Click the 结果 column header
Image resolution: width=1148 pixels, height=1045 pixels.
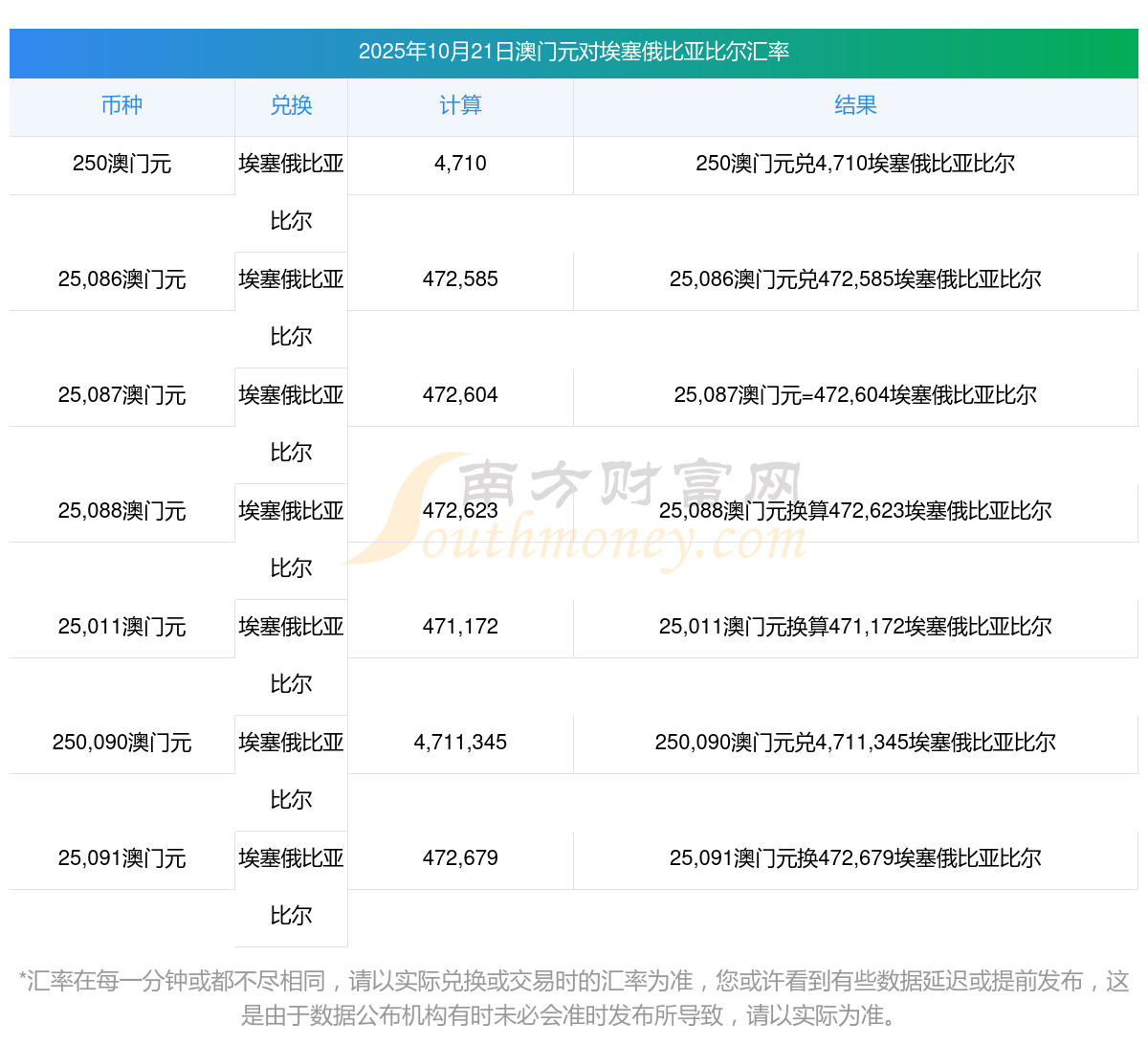click(855, 105)
